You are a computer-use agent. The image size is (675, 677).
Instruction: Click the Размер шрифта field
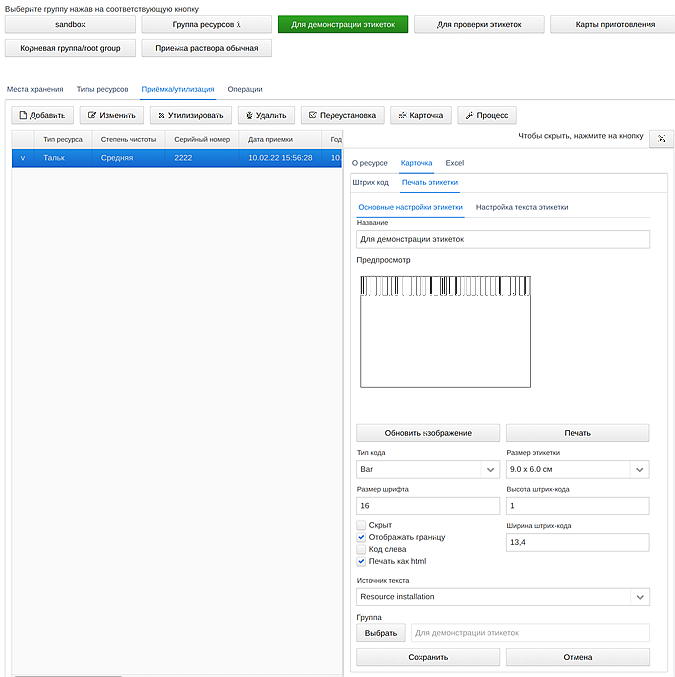click(428, 506)
